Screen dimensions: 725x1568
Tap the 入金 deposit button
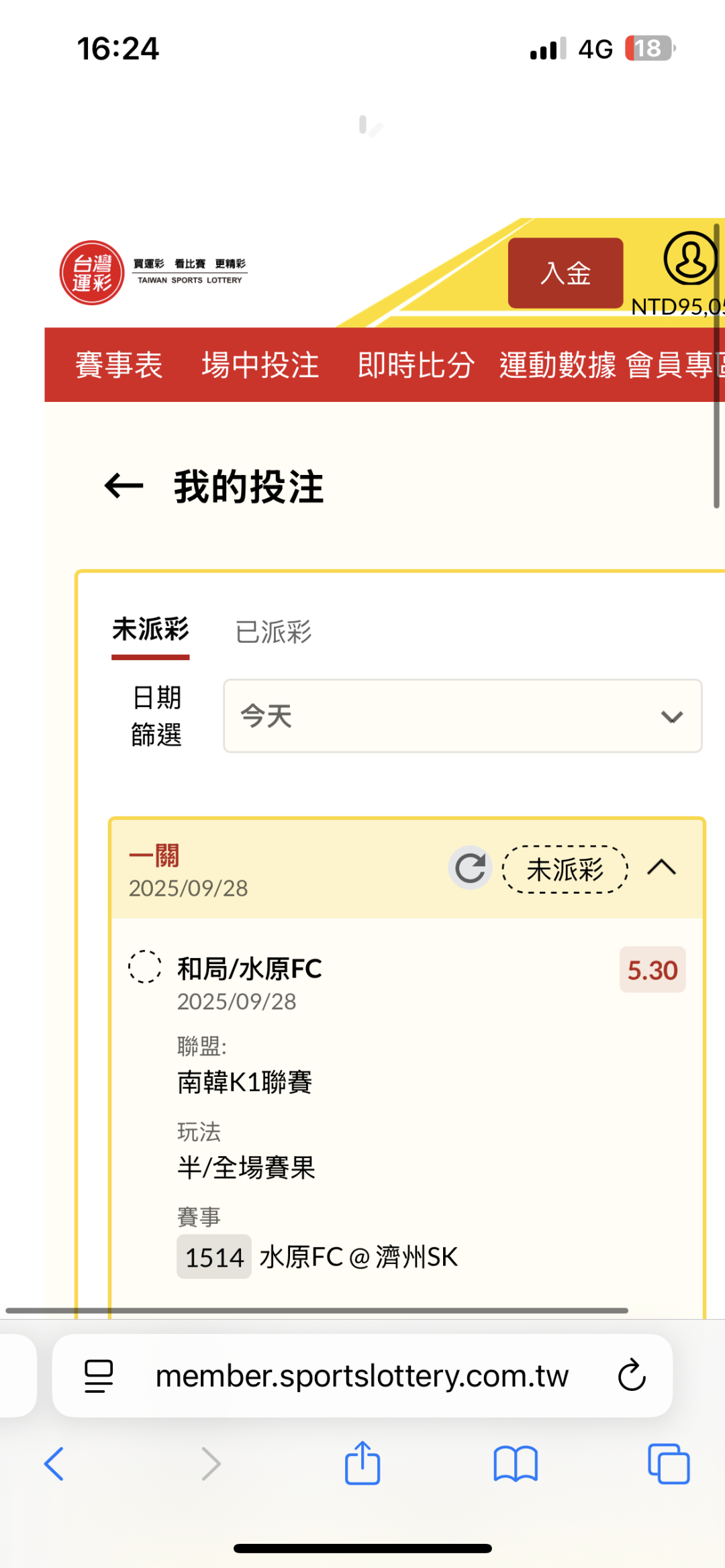point(565,273)
